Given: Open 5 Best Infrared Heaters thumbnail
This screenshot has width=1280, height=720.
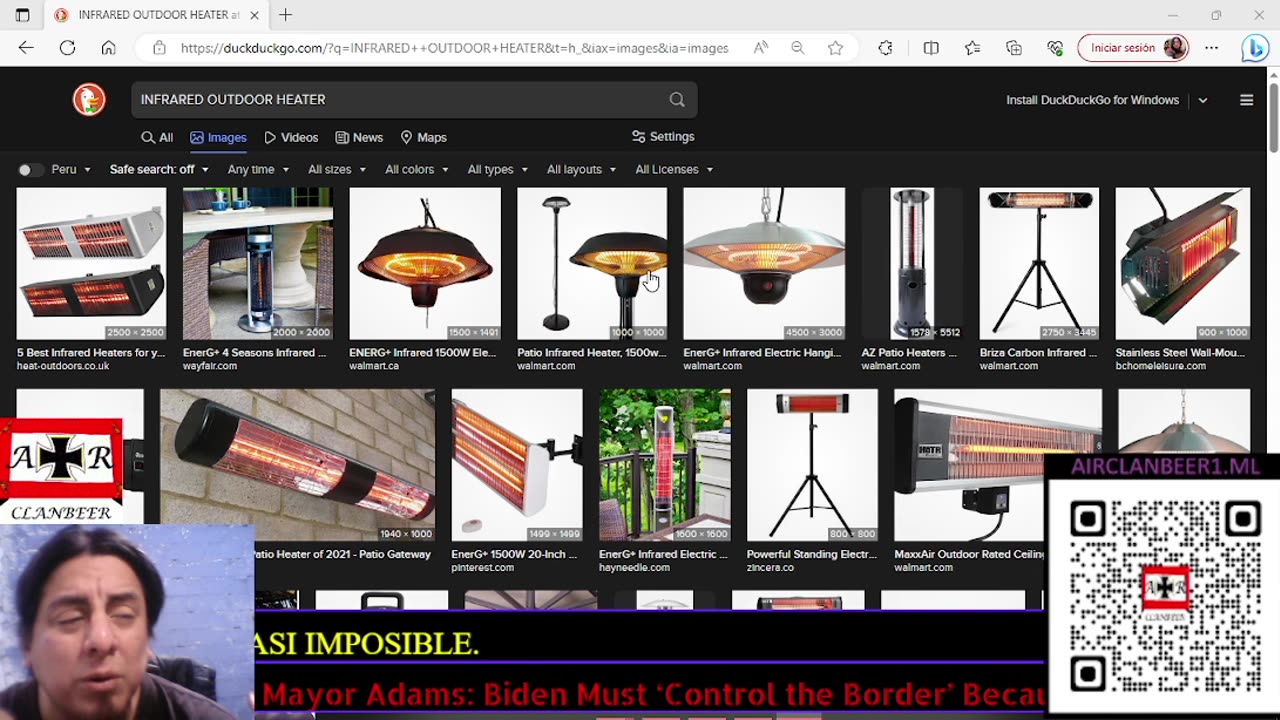Looking at the screenshot, I should (x=91, y=264).
